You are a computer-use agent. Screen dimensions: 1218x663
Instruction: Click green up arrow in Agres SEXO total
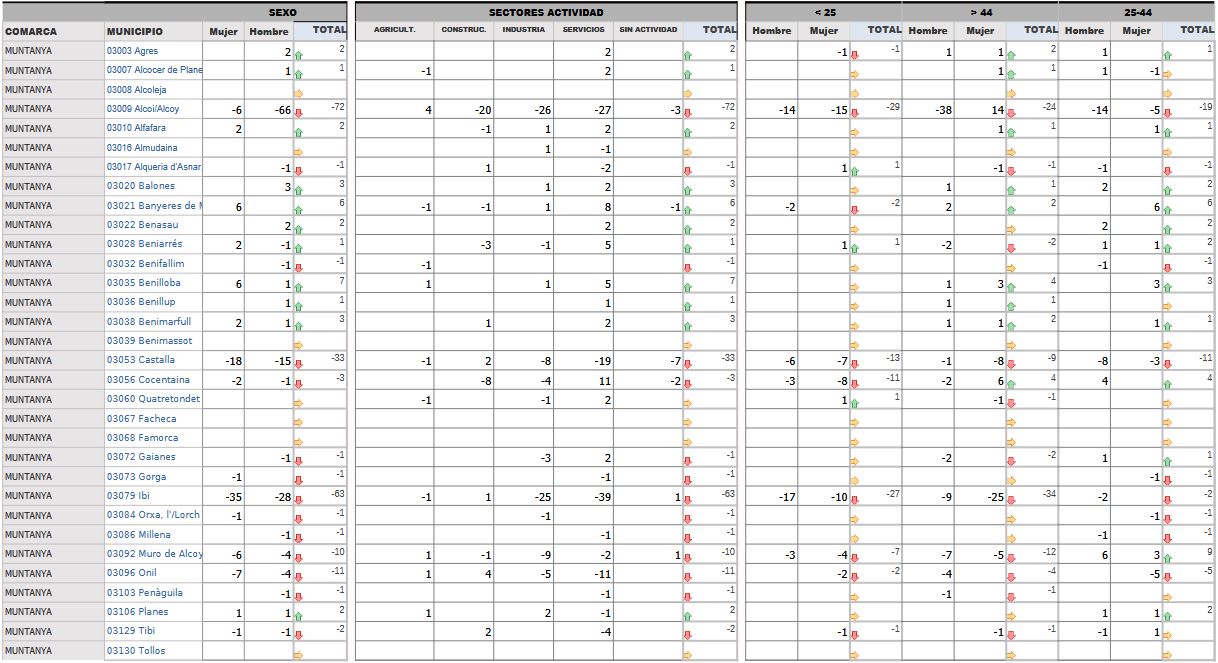tap(299, 55)
